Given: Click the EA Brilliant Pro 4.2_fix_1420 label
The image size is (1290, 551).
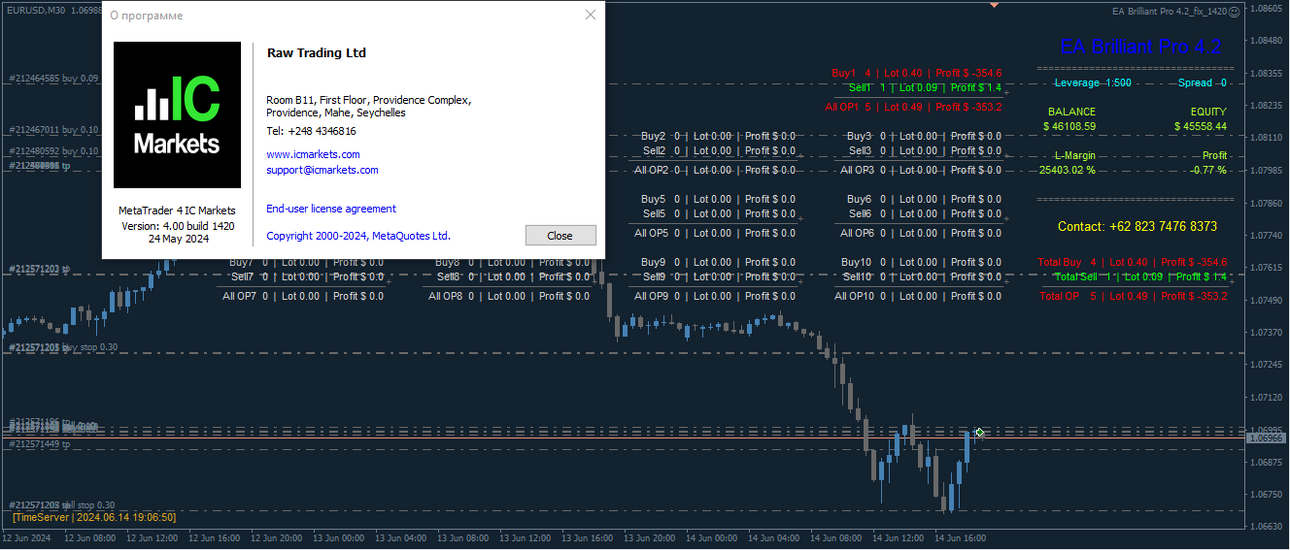Looking at the screenshot, I should pyautogui.click(x=1169, y=11).
